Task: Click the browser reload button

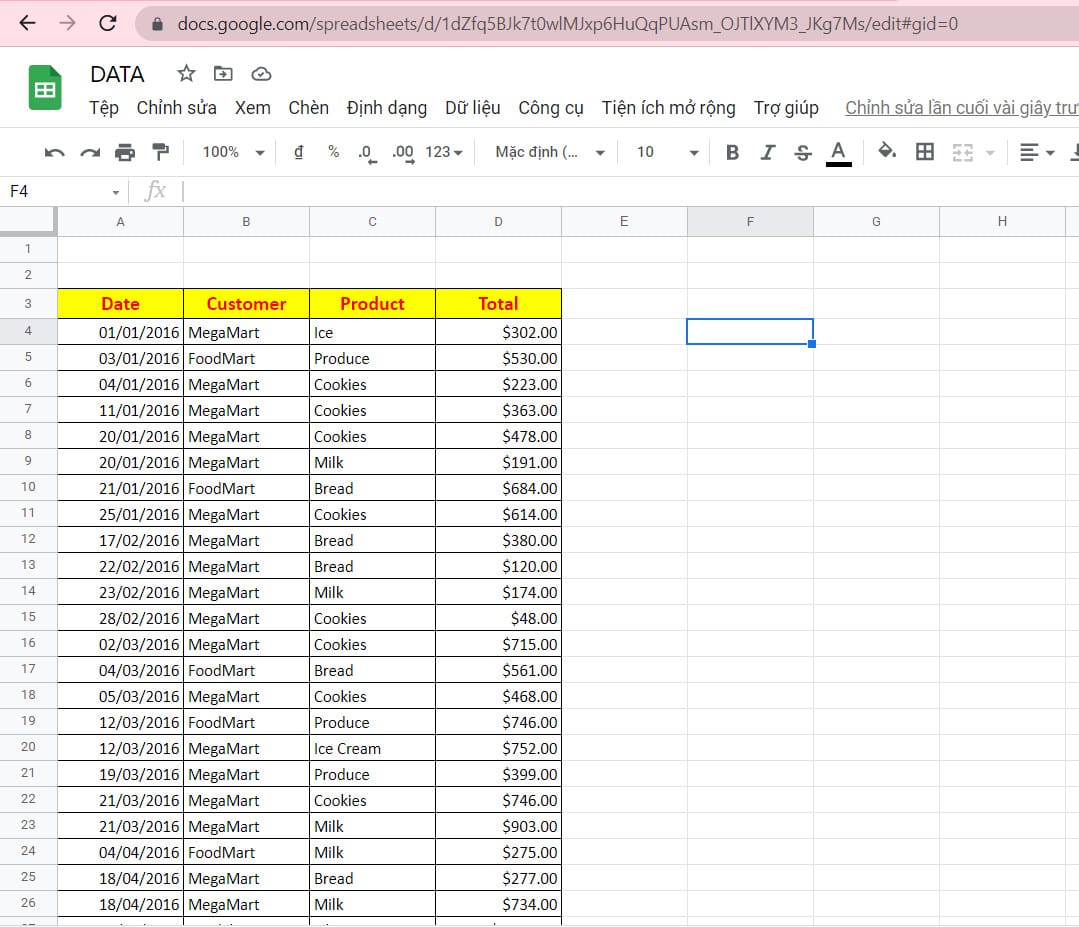Action: (x=108, y=23)
